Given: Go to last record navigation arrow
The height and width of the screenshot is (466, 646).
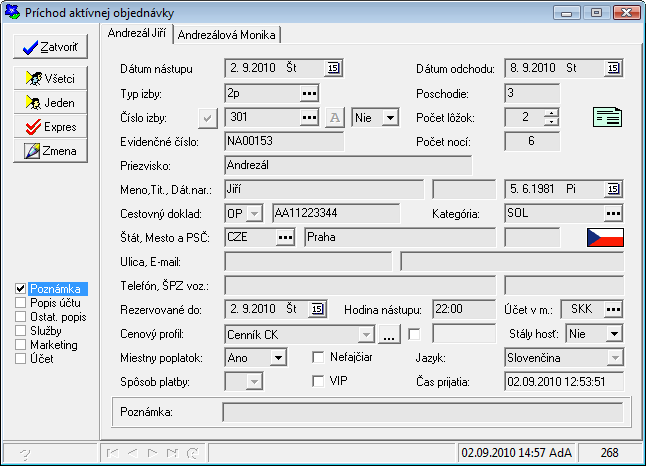Looking at the screenshot, I should pyautogui.click(x=172, y=453).
